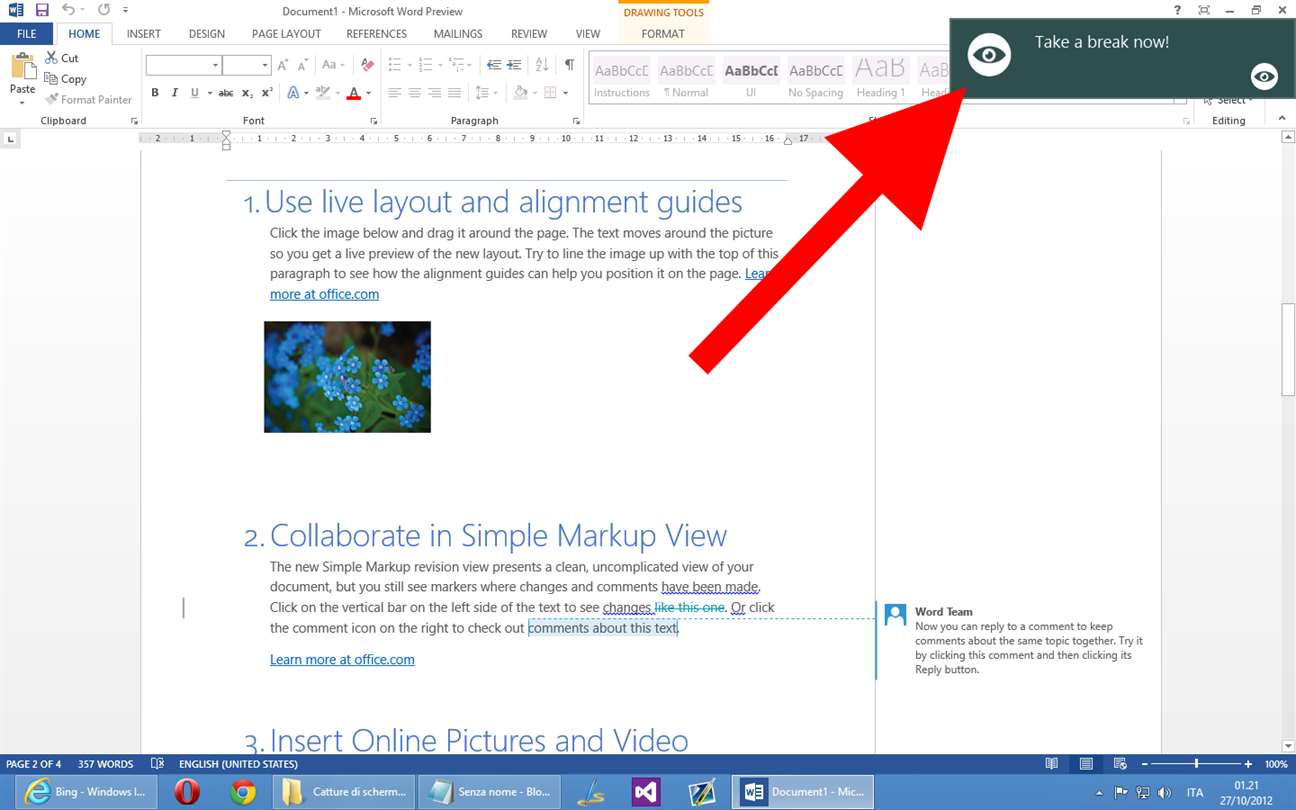Viewport: 1296px width, 810px height.
Task: Copy the selection to clipboard
Action: point(65,79)
